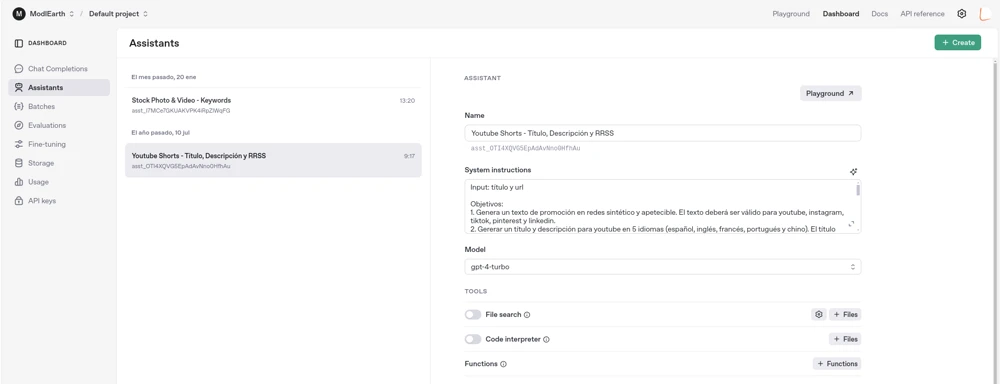Open the API reference page
1000x384 pixels.
pyautogui.click(x=922, y=13)
